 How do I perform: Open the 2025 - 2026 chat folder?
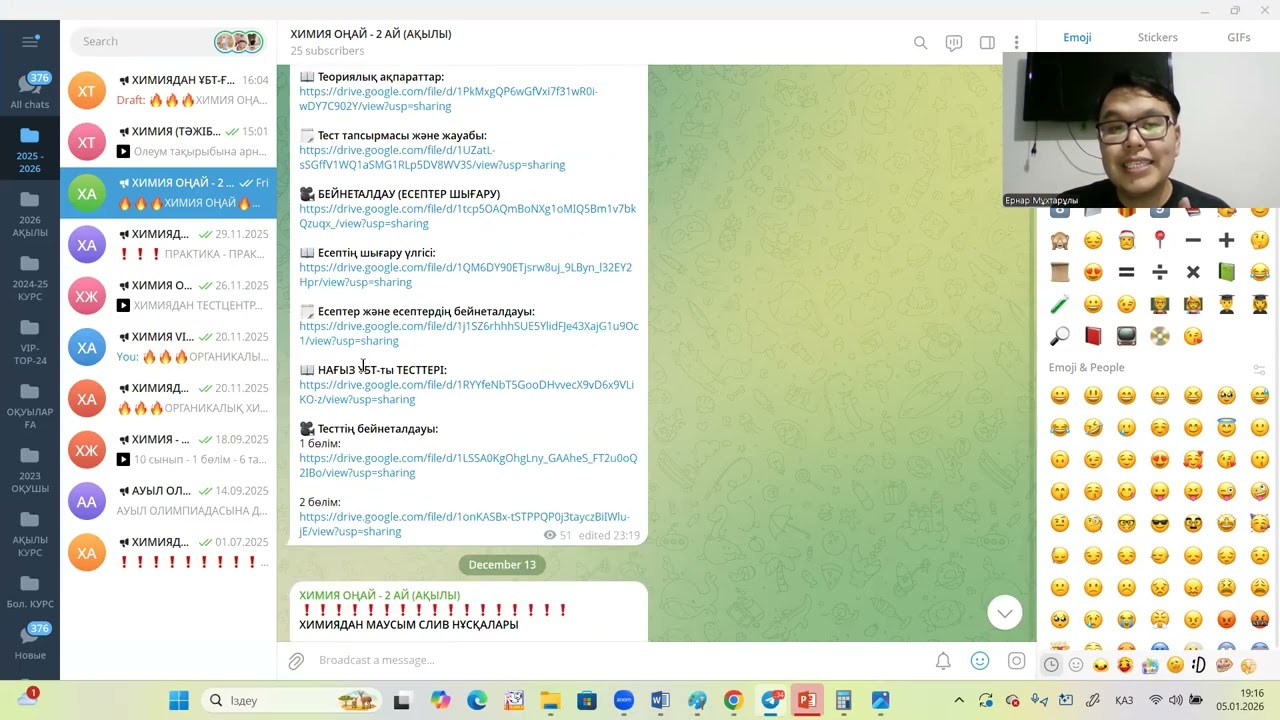click(x=30, y=148)
